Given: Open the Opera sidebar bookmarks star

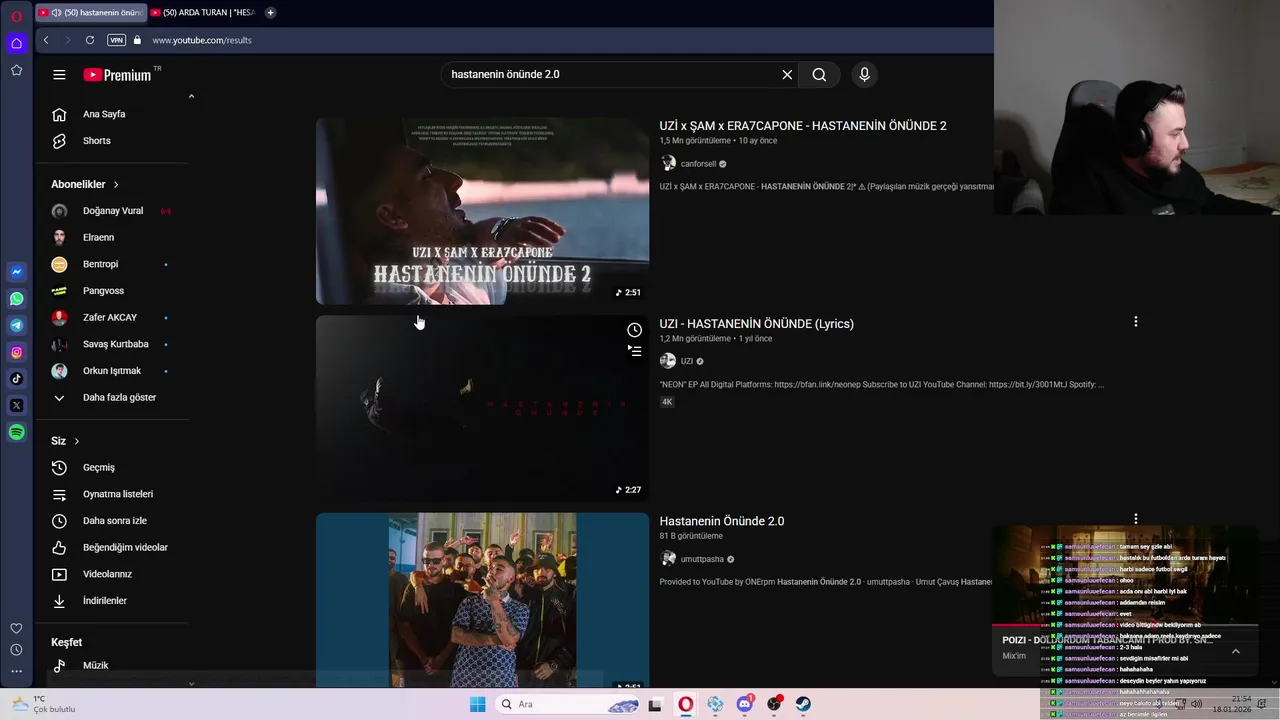Looking at the screenshot, I should [x=17, y=70].
